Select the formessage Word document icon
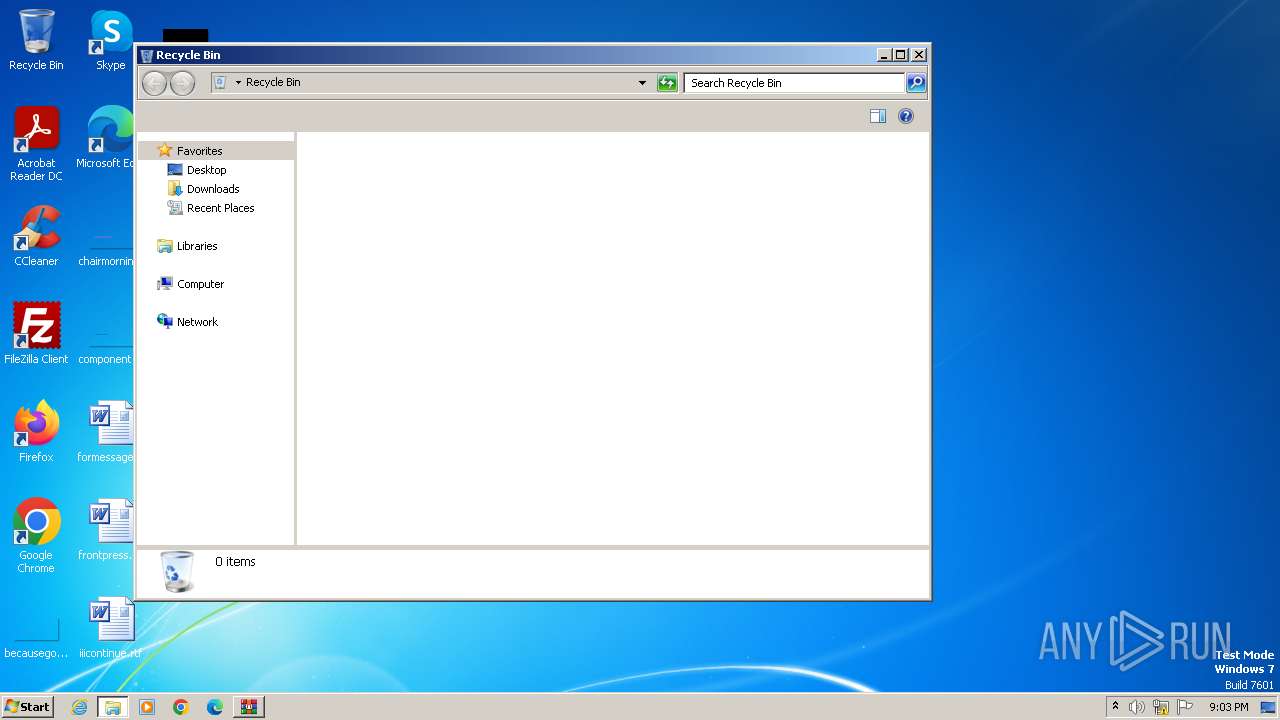The image size is (1280, 720). [x=106, y=432]
